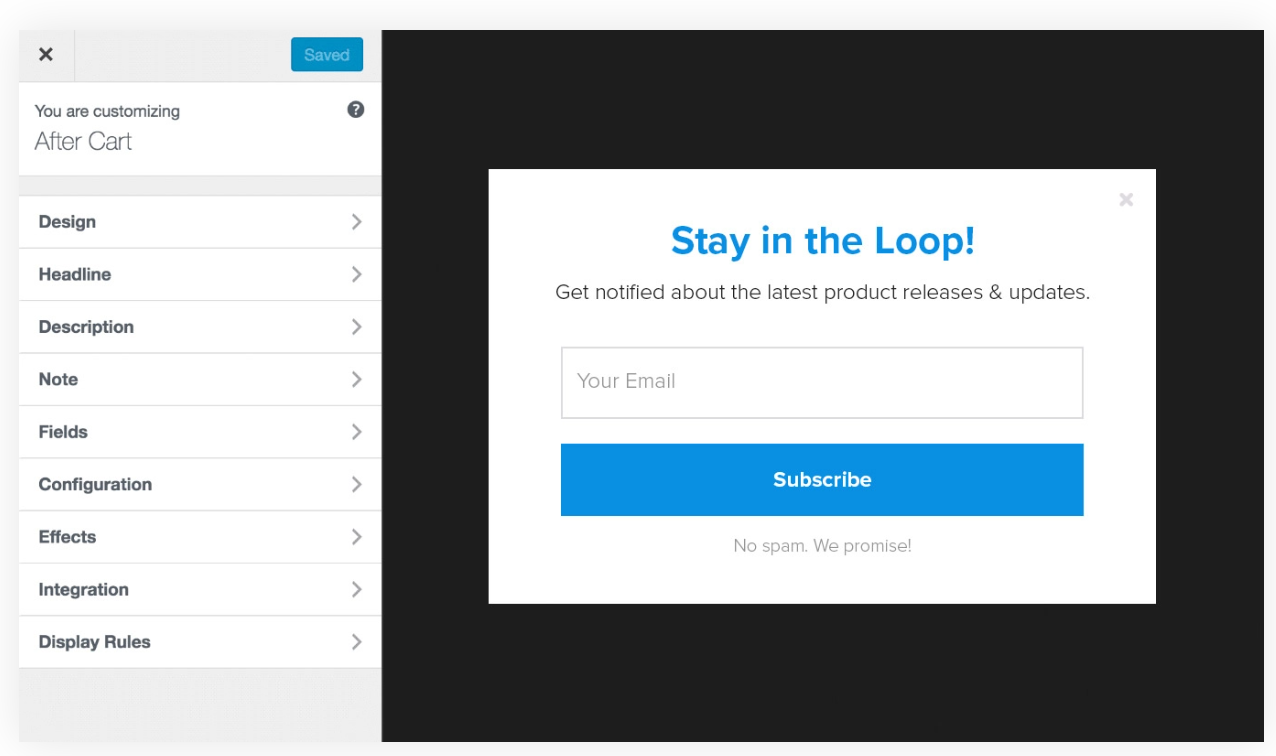Viewport: 1276px width, 756px height.
Task: Open the Design section
Action: (x=68, y=222)
